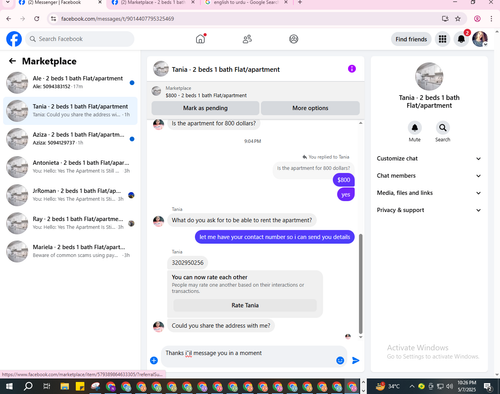The width and height of the screenshot is (500, 394).
Task: Open Aziza conversation in list
Action: pos(70,139)
